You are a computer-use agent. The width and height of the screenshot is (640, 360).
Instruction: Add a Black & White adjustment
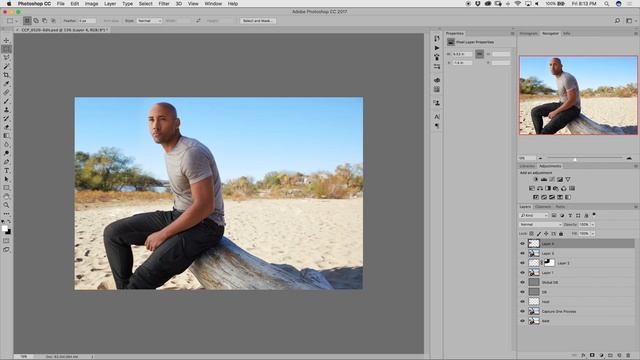pyautogui.click(x=548, y=188)
